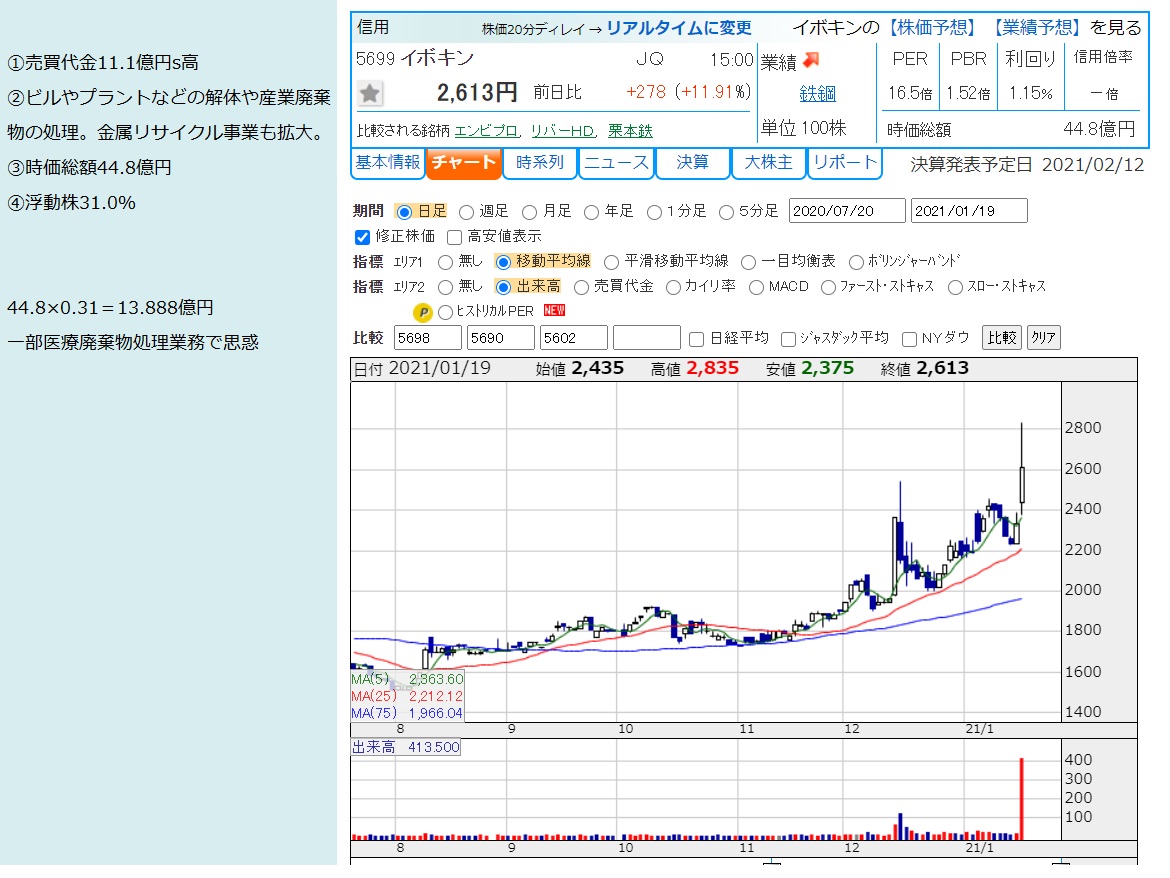Open the リバーHD comparison link
Image resolution: width=1170 pixels, height=878 pixels.
(563, 131)
